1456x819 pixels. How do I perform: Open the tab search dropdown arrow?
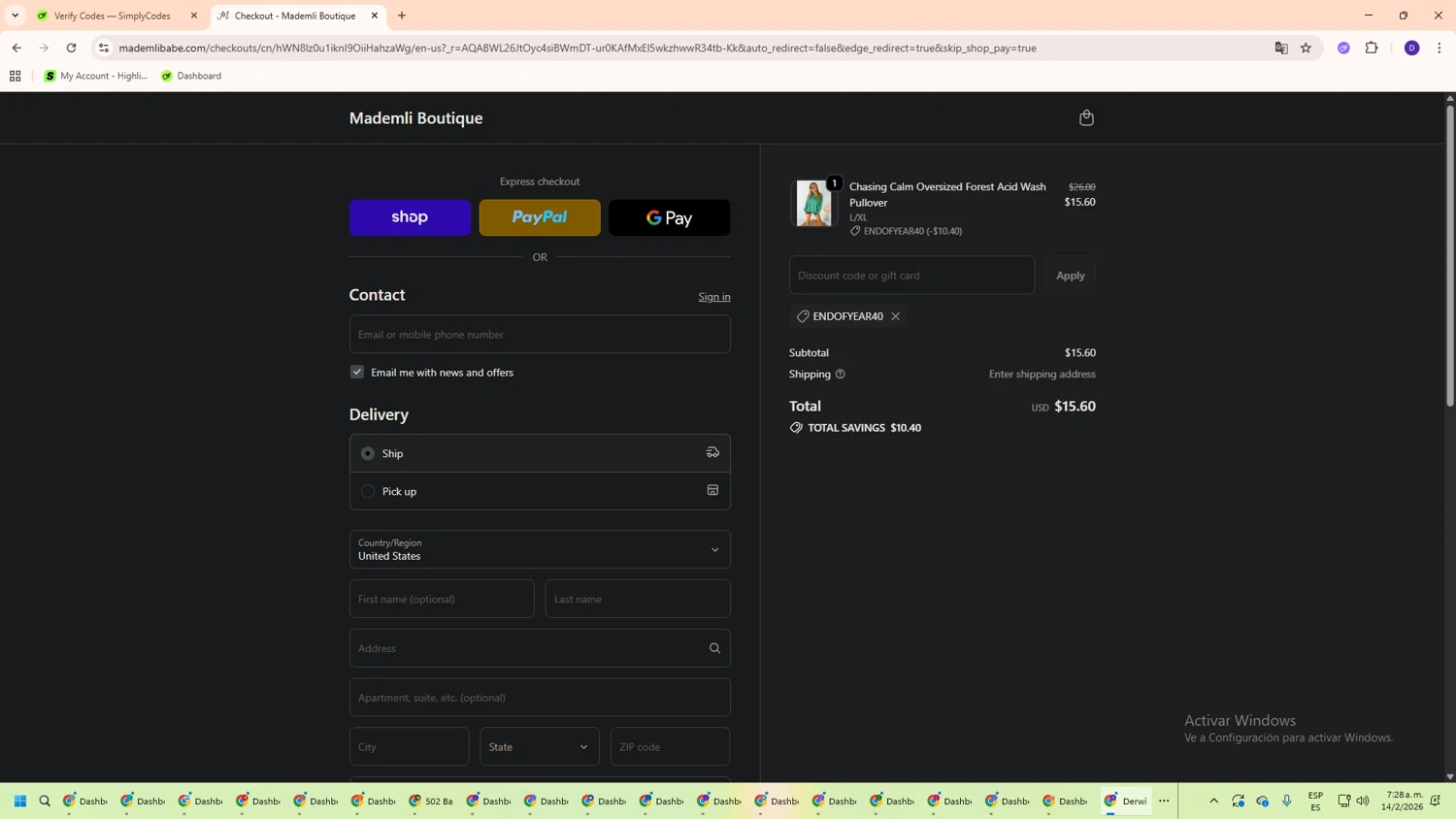pos(15,16)
